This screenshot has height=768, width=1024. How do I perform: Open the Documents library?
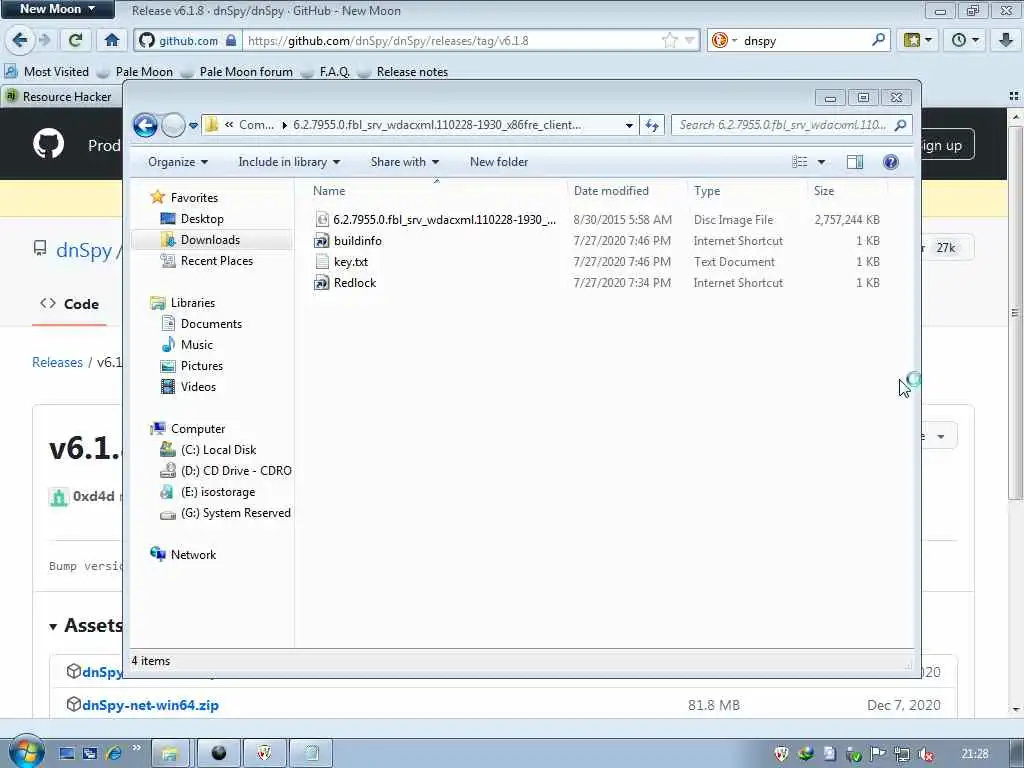pyautogui.click(x=211, y=324)
